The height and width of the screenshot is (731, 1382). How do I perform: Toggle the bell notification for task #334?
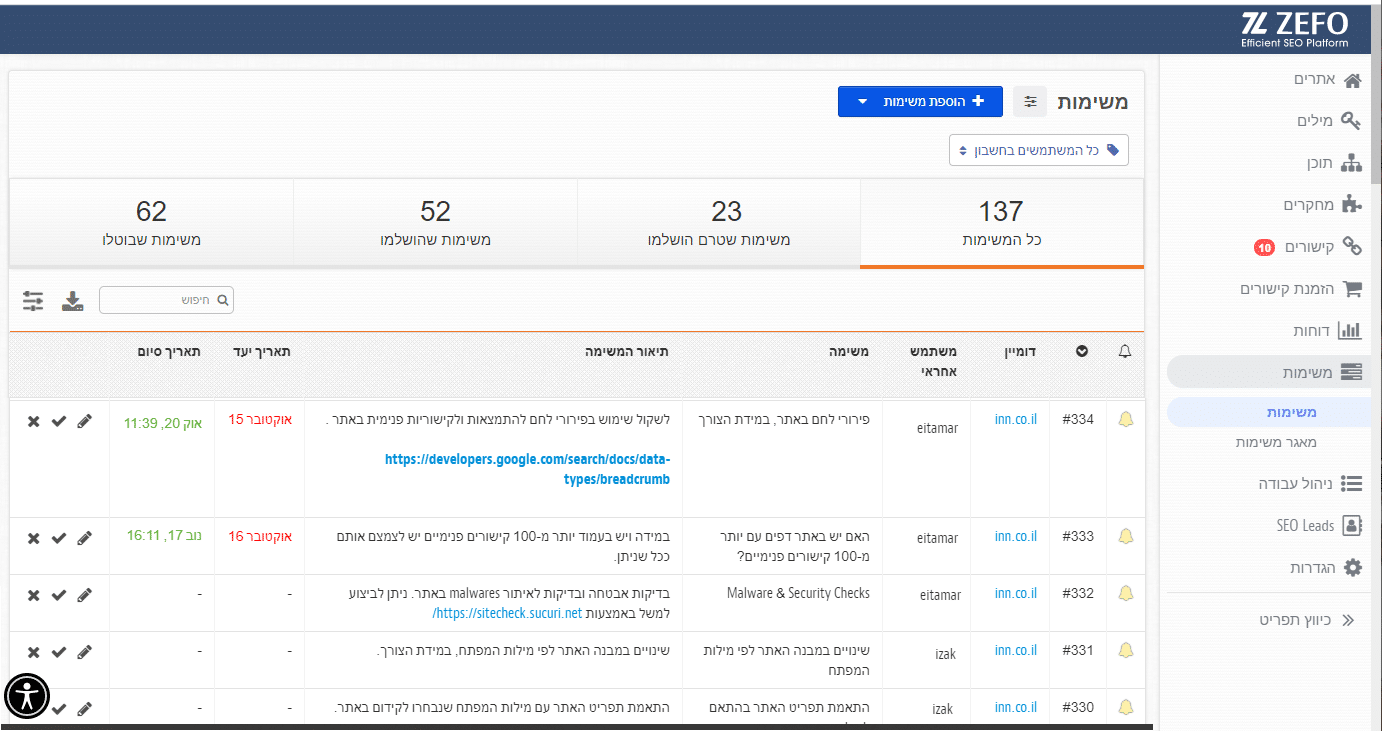point(1126,420)
